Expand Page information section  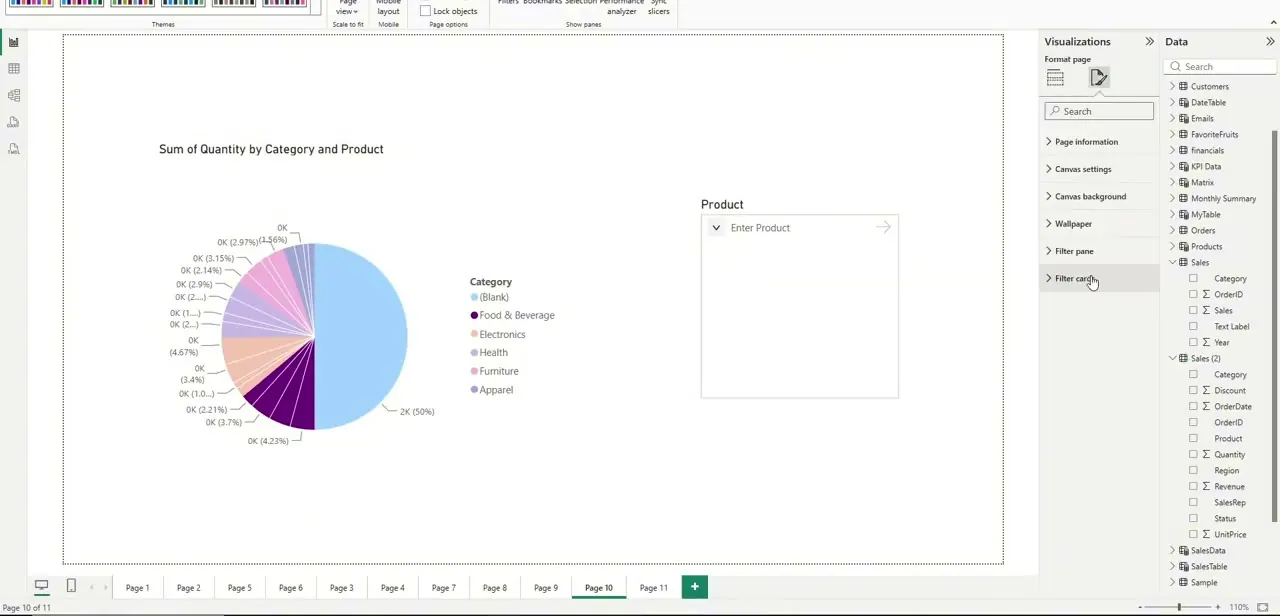(1099, 142)
